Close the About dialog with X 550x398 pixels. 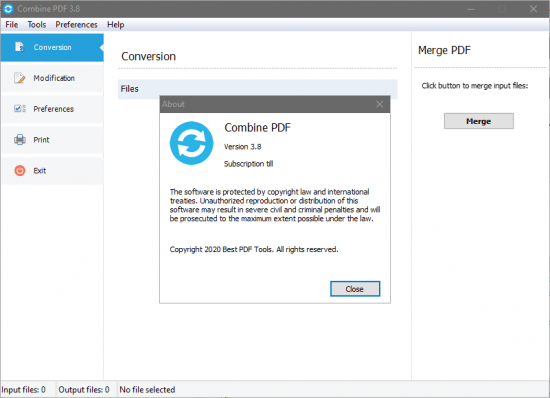tap(380, 104)
